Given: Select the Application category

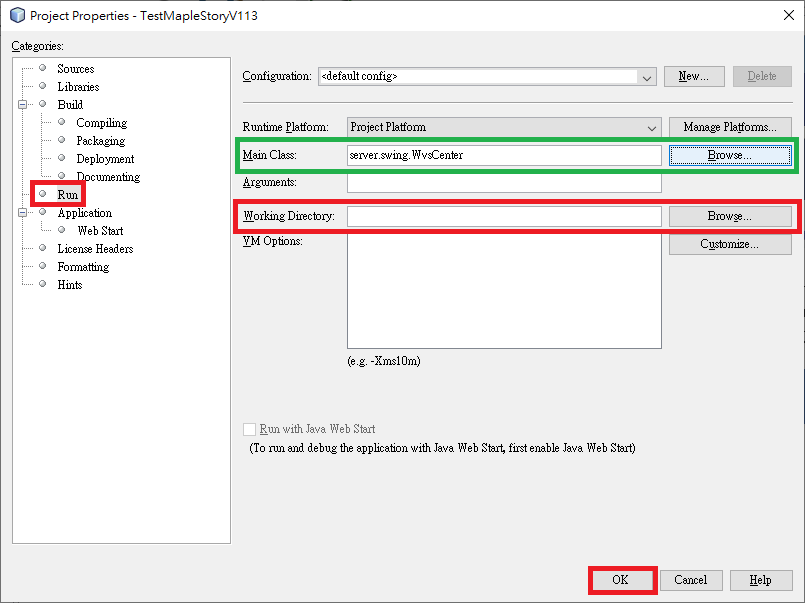Looking at the screenshot, I should click(x=84, y=212).
